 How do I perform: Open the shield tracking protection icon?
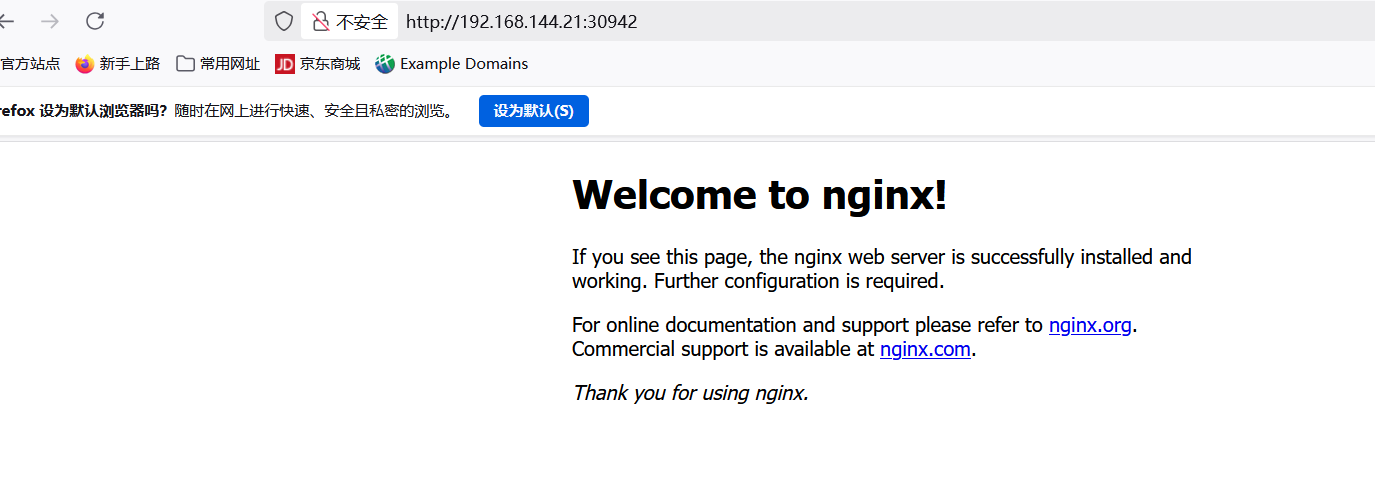[284, 21]
